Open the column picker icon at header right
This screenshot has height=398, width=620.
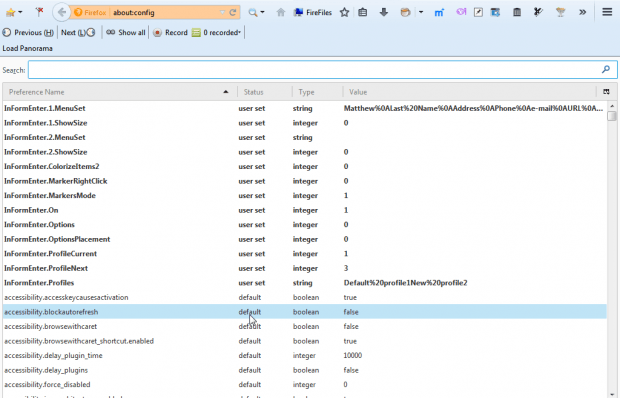click(x=606, y=92)
